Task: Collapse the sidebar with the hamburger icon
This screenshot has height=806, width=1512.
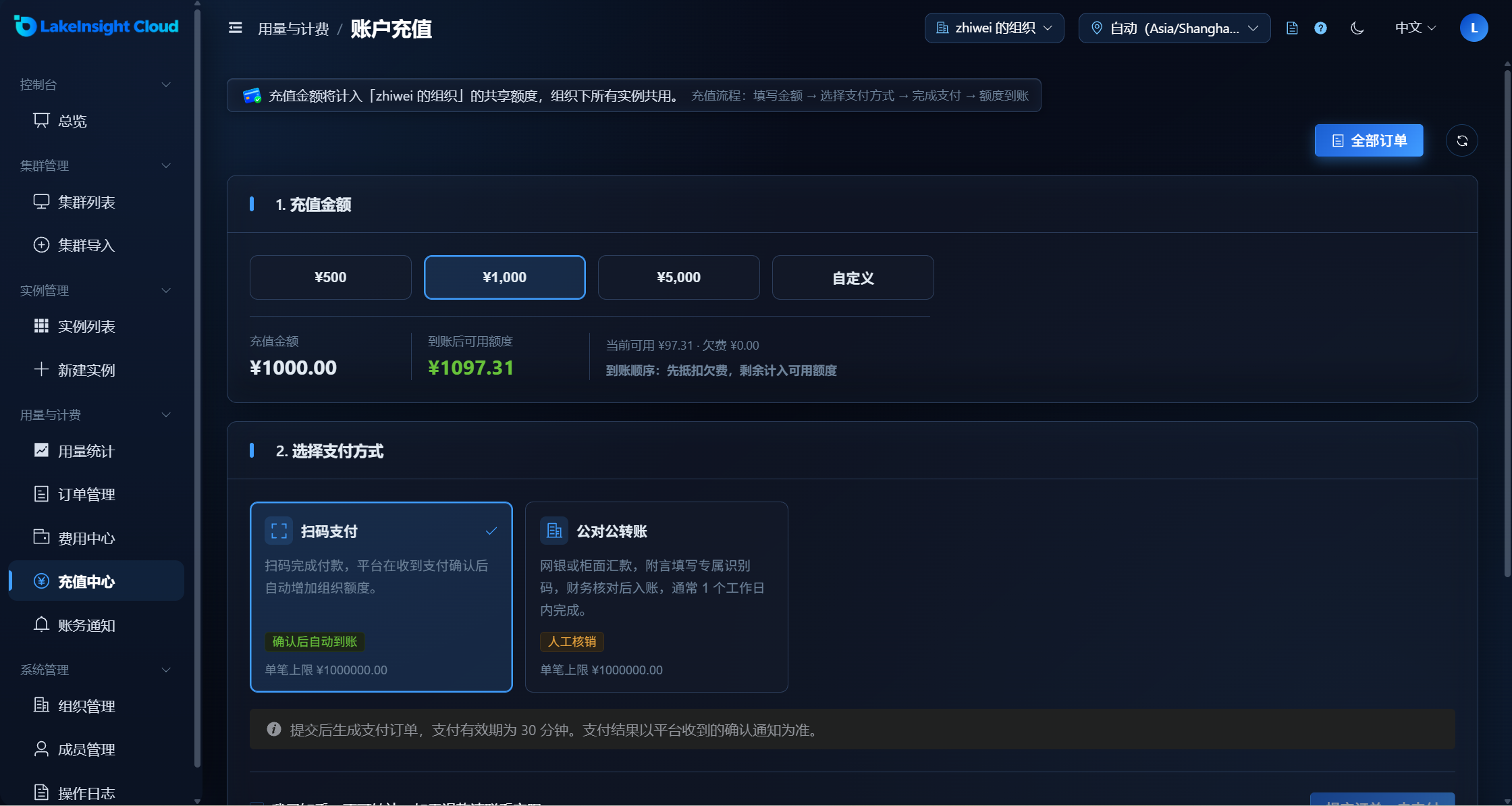Action: click(235, 28)
